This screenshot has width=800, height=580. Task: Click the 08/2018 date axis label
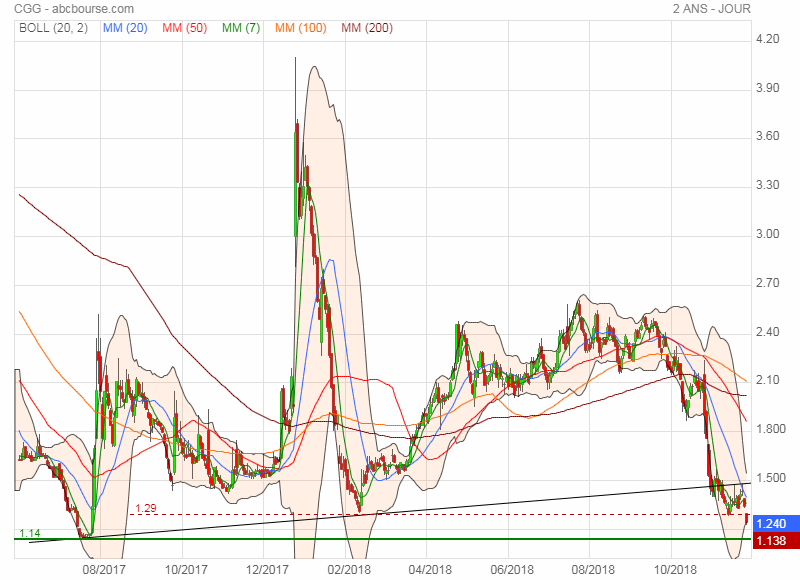tap(592, 569)
